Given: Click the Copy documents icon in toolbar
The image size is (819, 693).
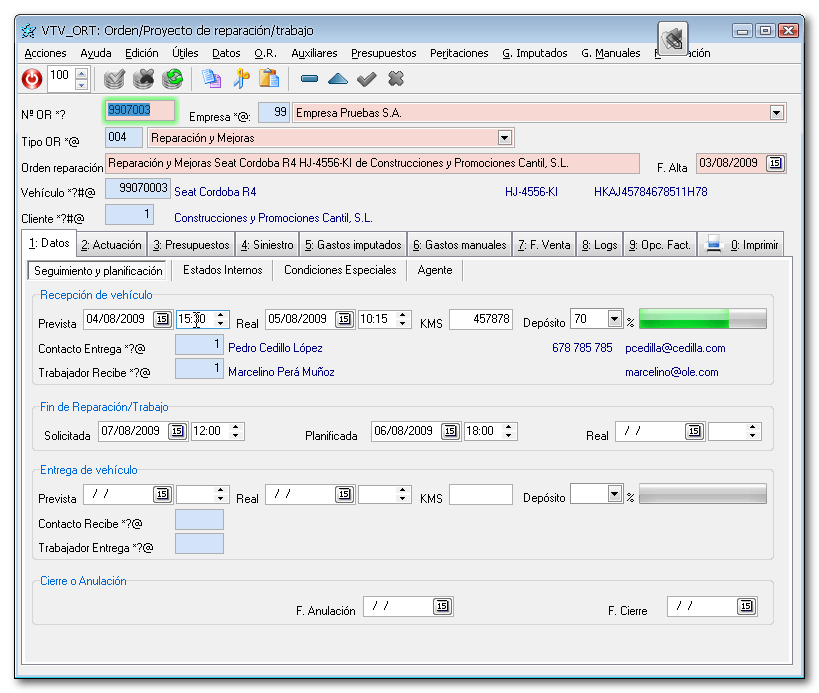Looking at the screenshot, I should pos(212,79).
